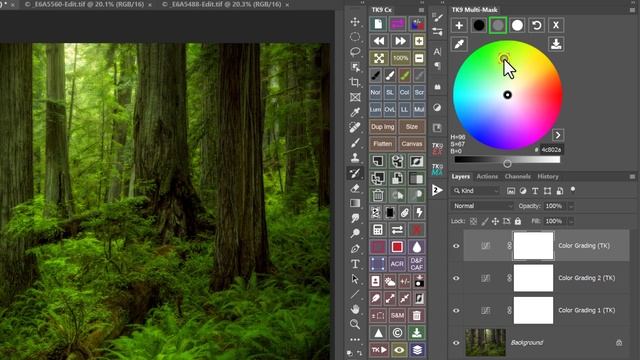Open Opacity slider dropdown arrow

click(x=571, y=206)
